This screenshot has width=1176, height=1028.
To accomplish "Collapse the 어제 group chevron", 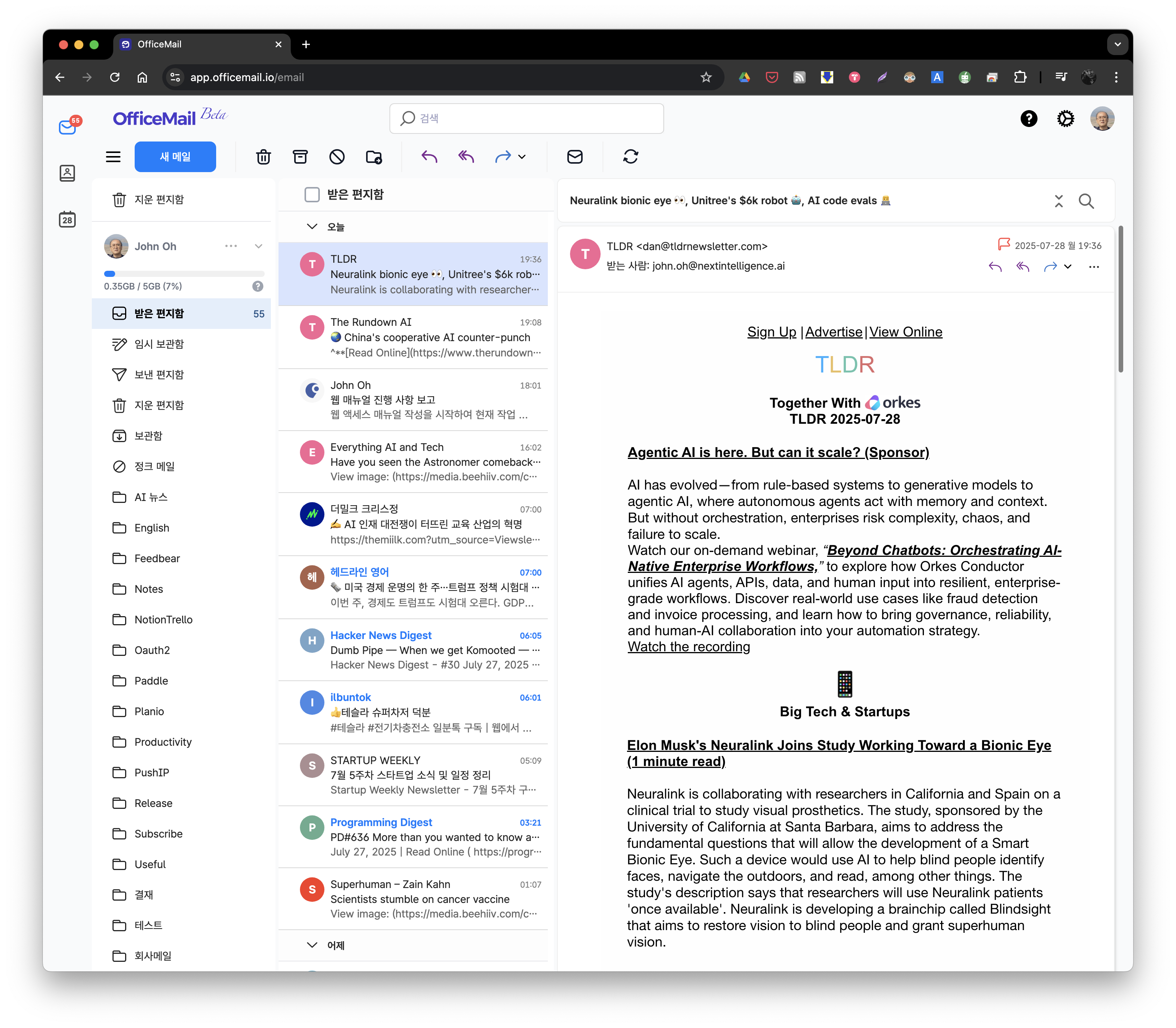I will point(312,945).
